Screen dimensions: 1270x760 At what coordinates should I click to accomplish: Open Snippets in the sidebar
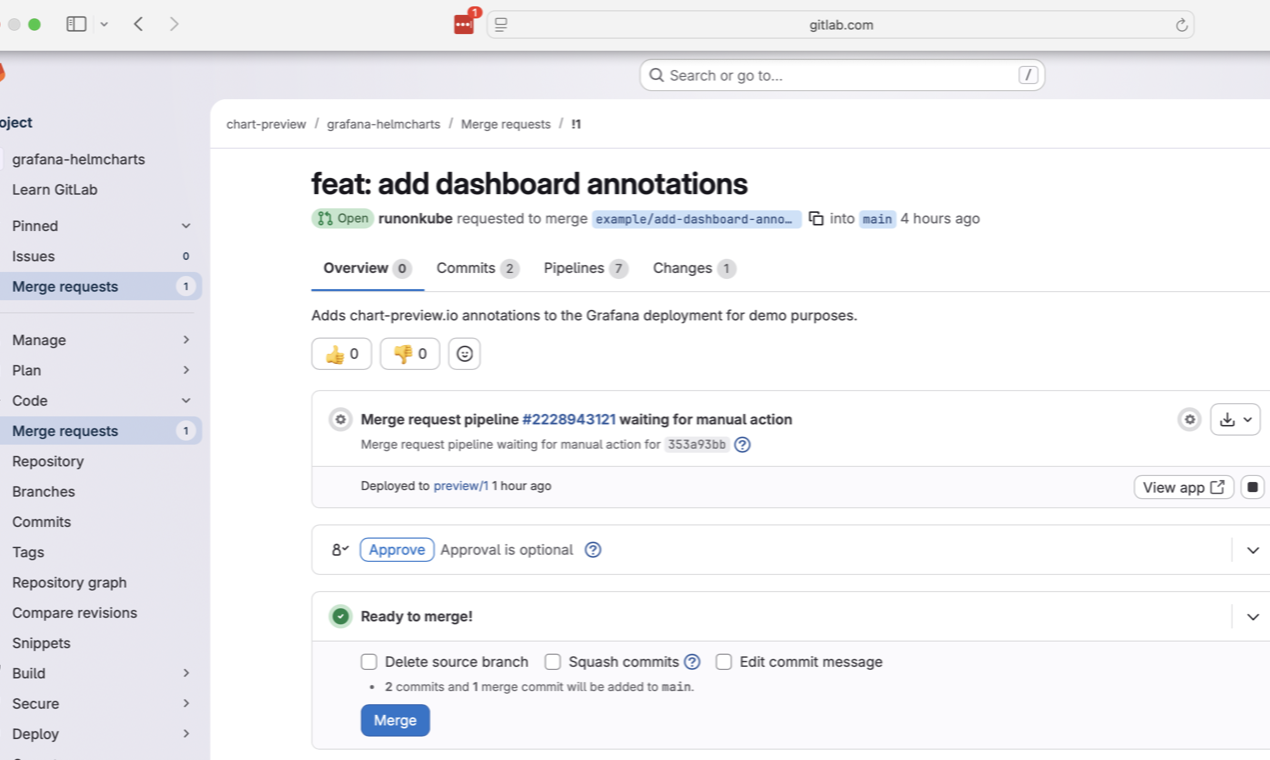pos(100,643)
